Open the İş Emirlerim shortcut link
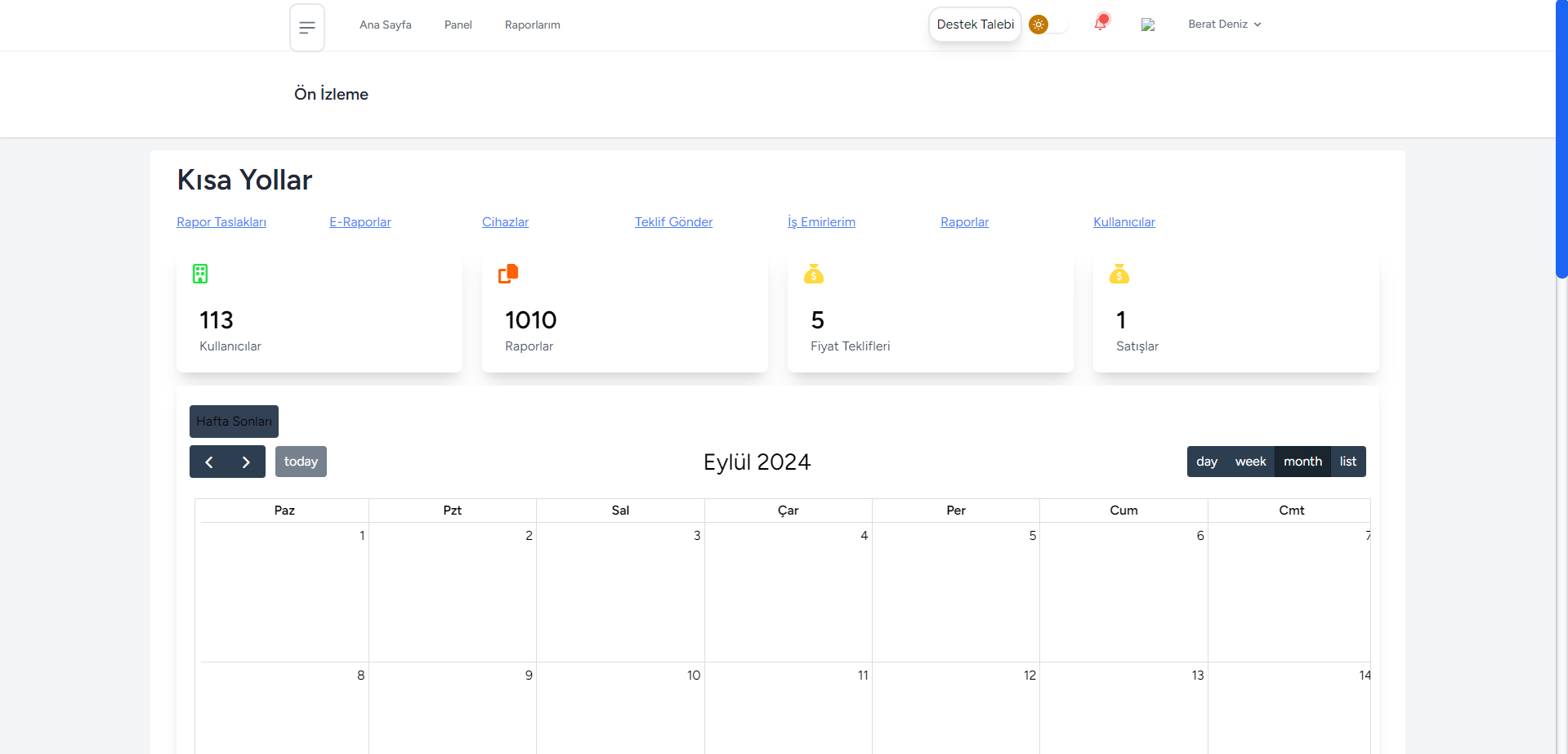1568x754 pixels. 821,222
